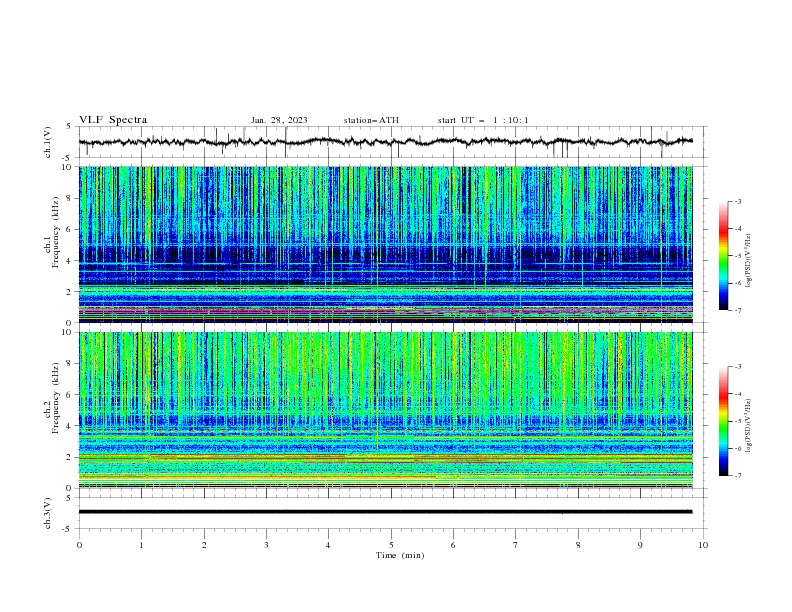The image size is (792, 612).
Task: Click the "5" tick on the time axis
Action: [x=391, y=545]
